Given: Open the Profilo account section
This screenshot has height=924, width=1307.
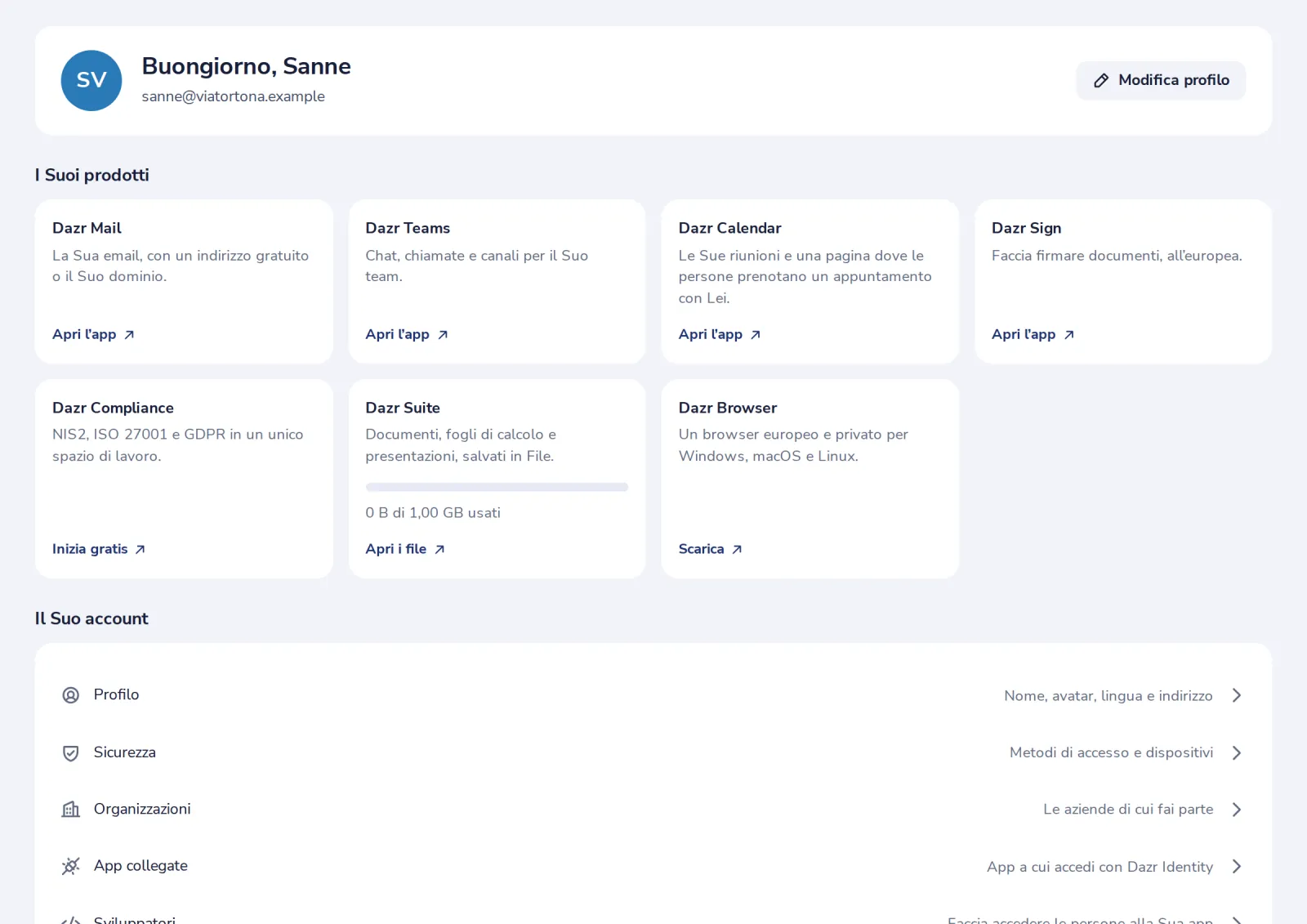Looking at the screenshot, I should coord(653,695).
